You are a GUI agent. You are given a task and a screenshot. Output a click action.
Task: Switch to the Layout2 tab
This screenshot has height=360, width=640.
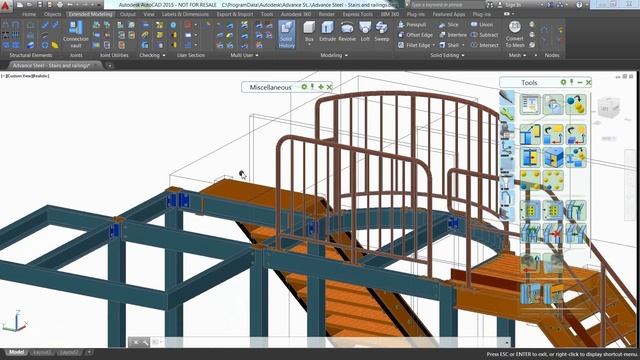[69, 352]
